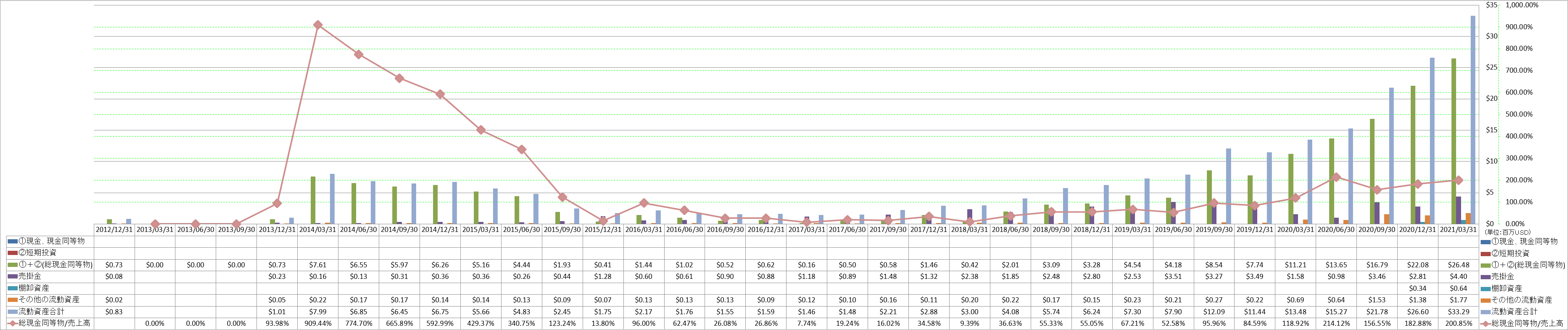Click the 2012/12/31 date column header
The width and height of the screenshot is (1568, 330).
pyautogui.click(x=115, y=230)
